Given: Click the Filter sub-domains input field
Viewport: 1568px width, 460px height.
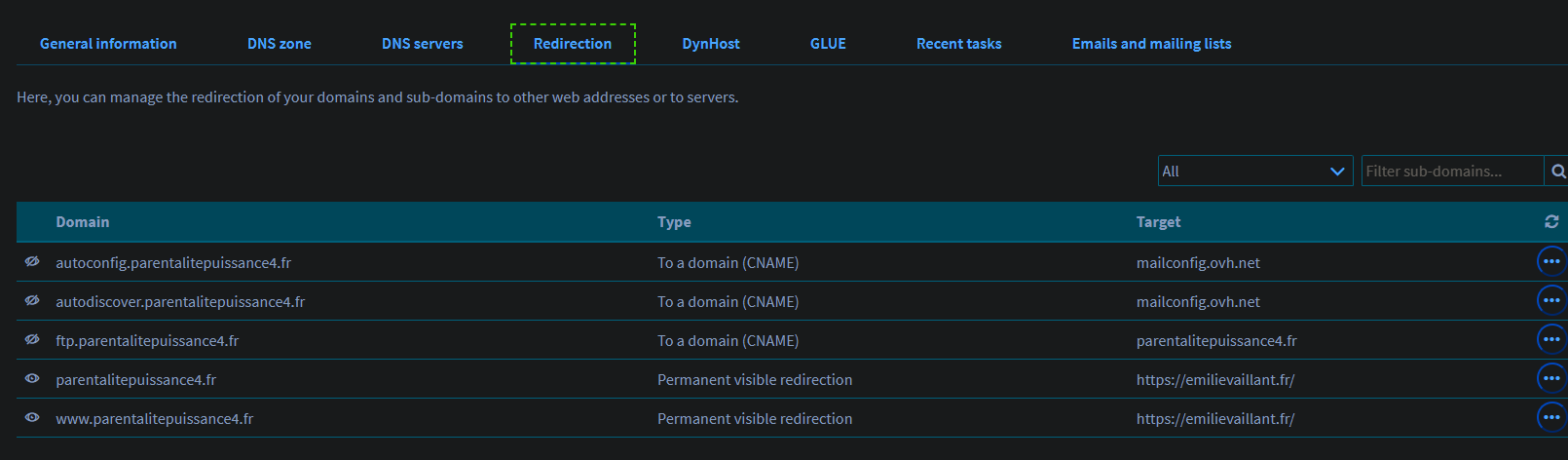Looking at the screenshot, I should point(1451,172).
